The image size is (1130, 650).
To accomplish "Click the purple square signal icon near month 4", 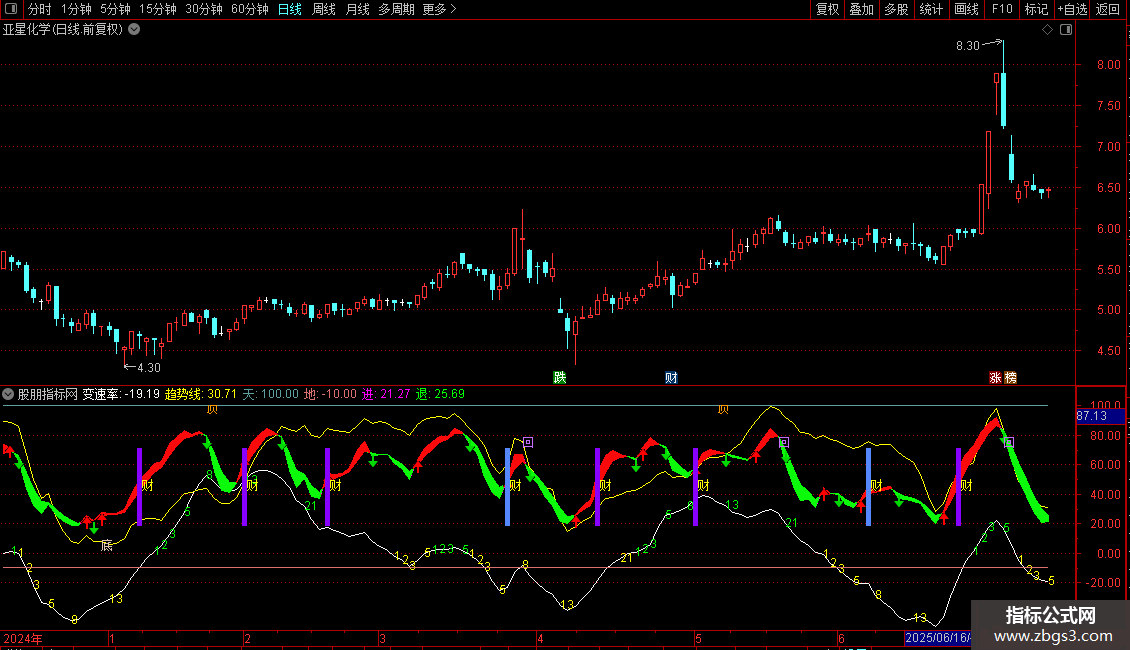I will [x=528, y=441].
